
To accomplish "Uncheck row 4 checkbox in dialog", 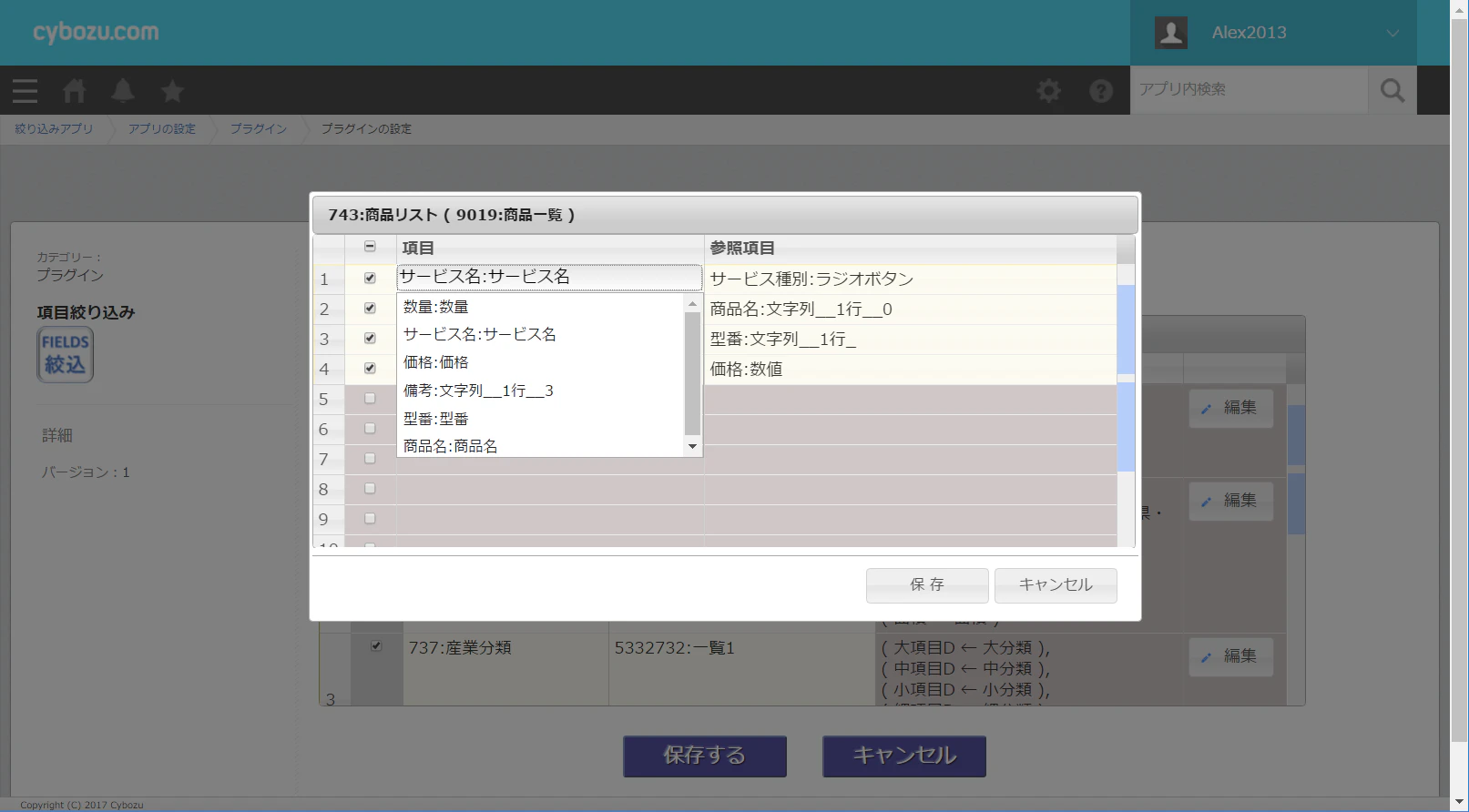I will click(x=370, y=369).
